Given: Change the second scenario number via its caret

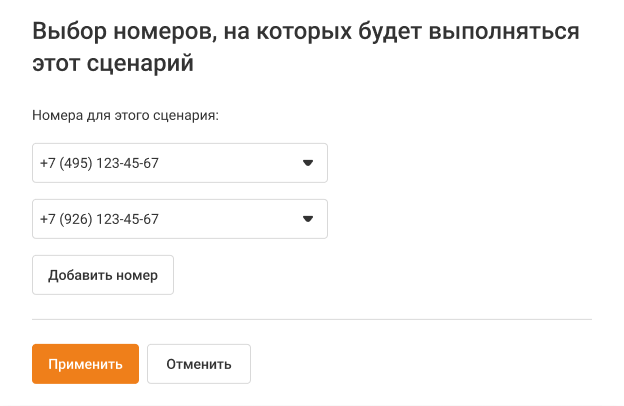Looking at the screenshot, I should (308, 219).
